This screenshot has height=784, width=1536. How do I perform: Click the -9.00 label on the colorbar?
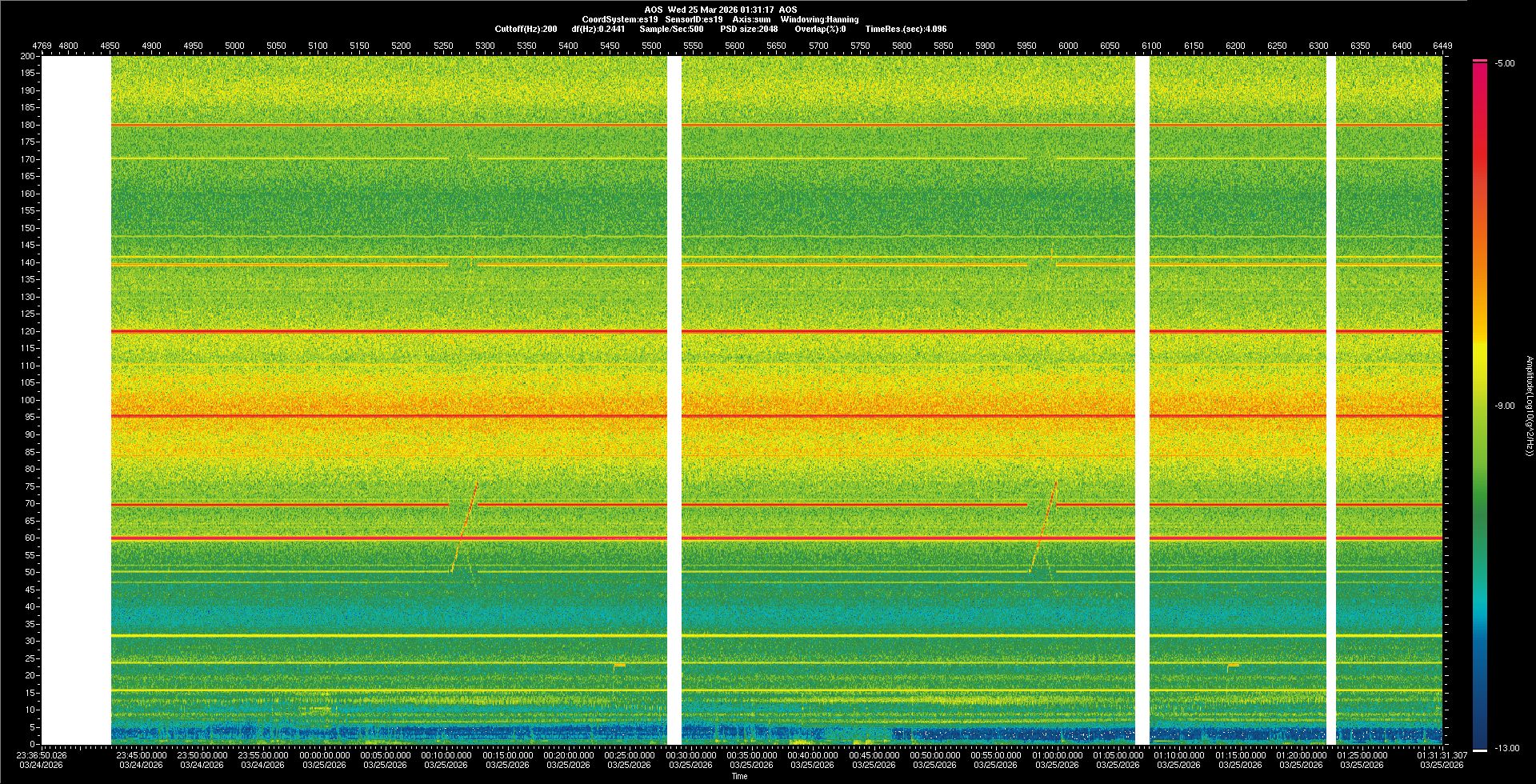click(1505, 406)
